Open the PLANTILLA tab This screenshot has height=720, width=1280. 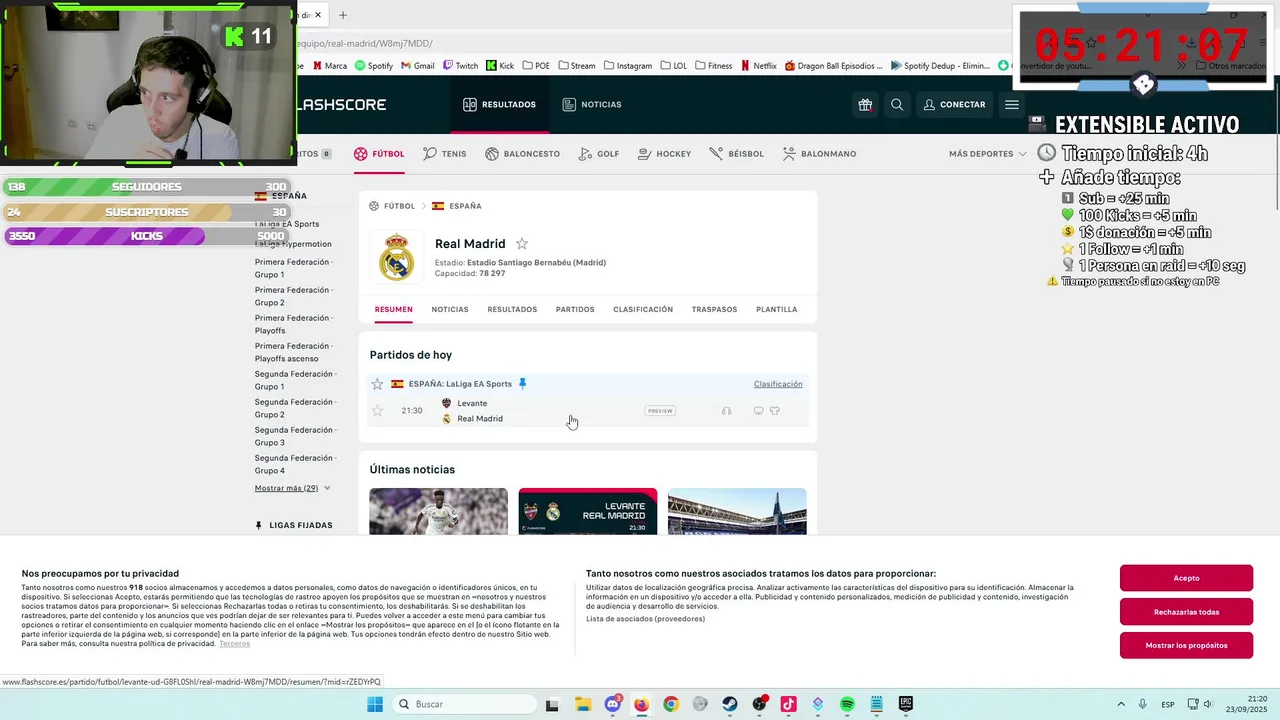(776, 309)
